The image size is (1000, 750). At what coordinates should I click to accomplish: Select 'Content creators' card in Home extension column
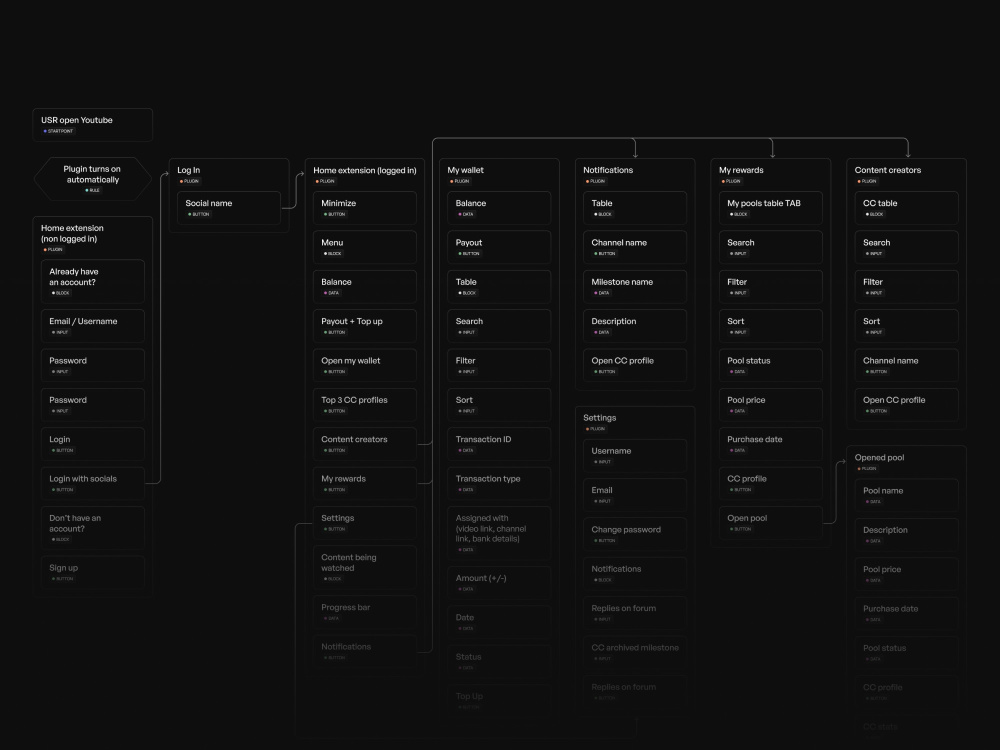tap(365, 444)
